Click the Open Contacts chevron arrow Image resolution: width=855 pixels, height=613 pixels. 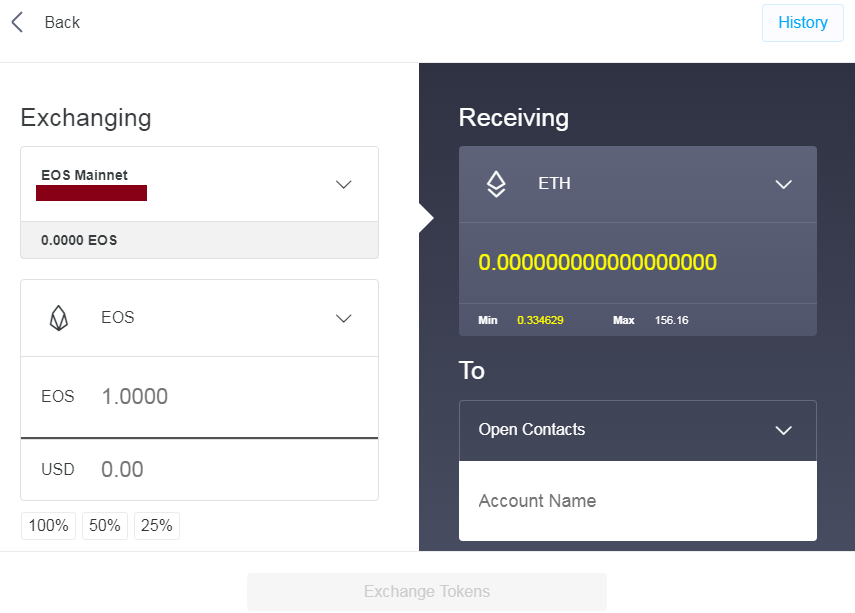(x=784, y=430)
